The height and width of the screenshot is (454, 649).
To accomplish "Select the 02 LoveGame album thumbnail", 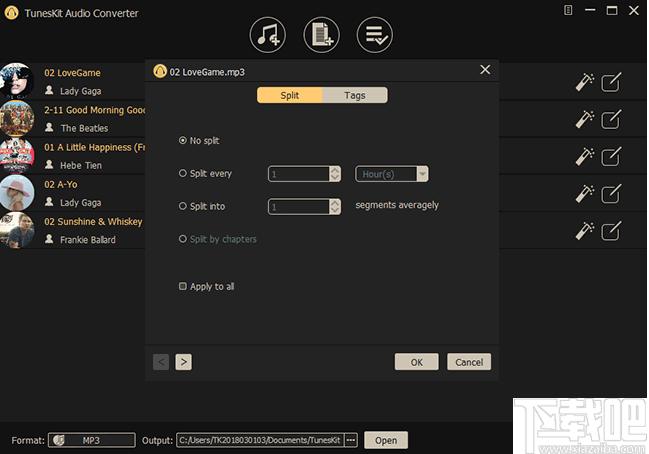I will (x=17, y=81).
